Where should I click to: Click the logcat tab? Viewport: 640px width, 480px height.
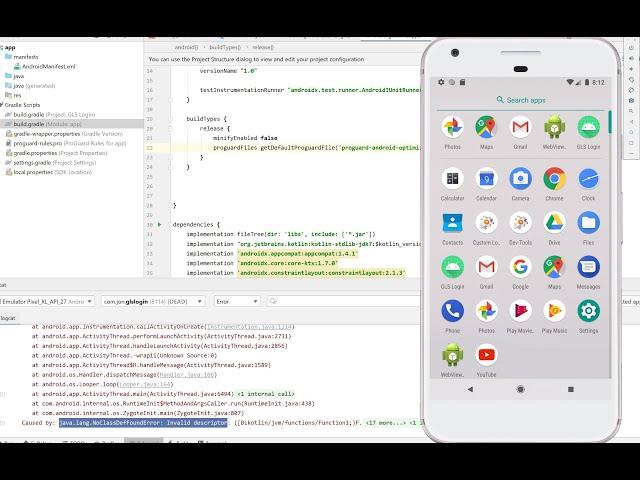point(8,318)
